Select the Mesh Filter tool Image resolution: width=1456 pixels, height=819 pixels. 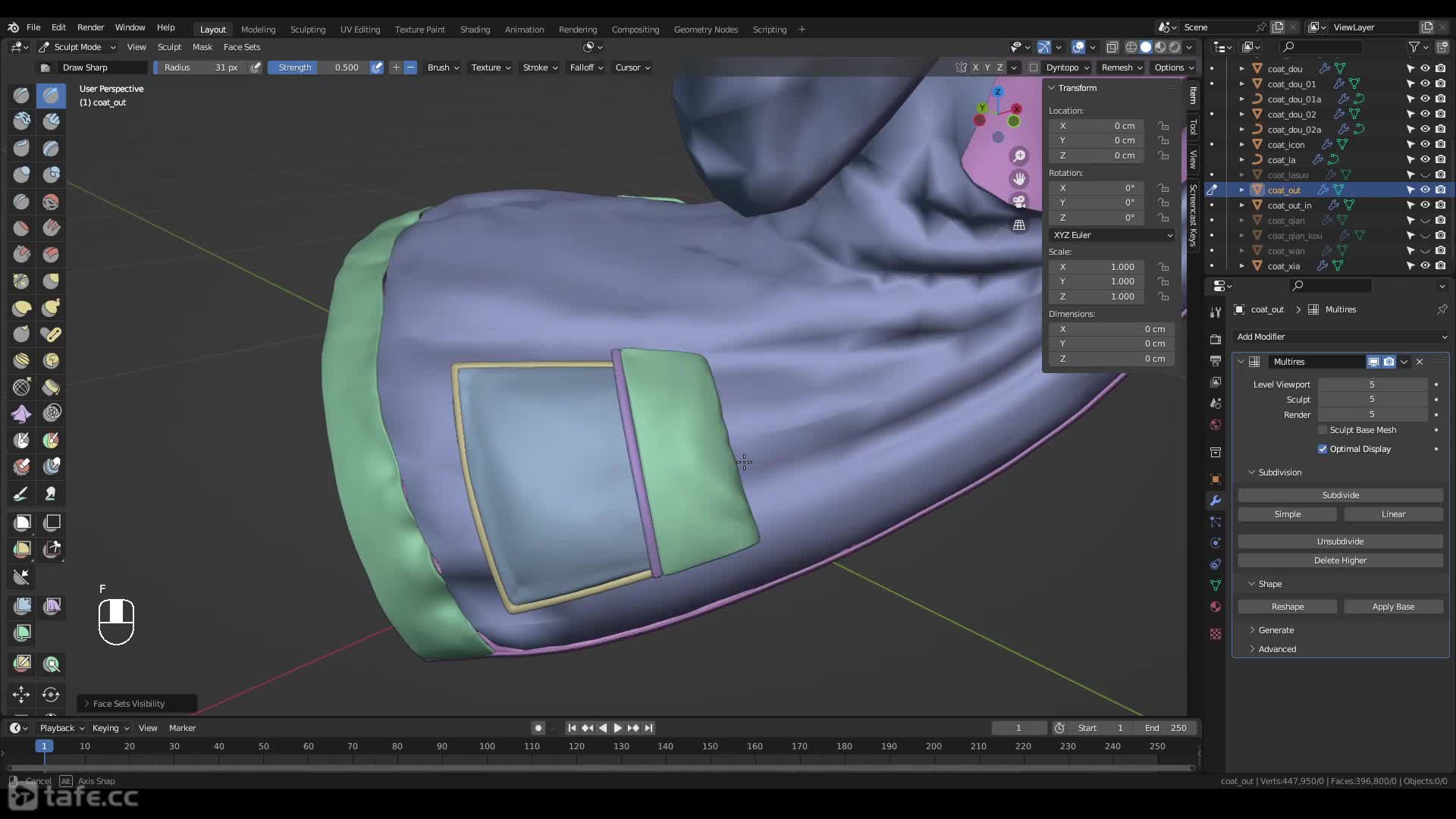coord(21,606)
